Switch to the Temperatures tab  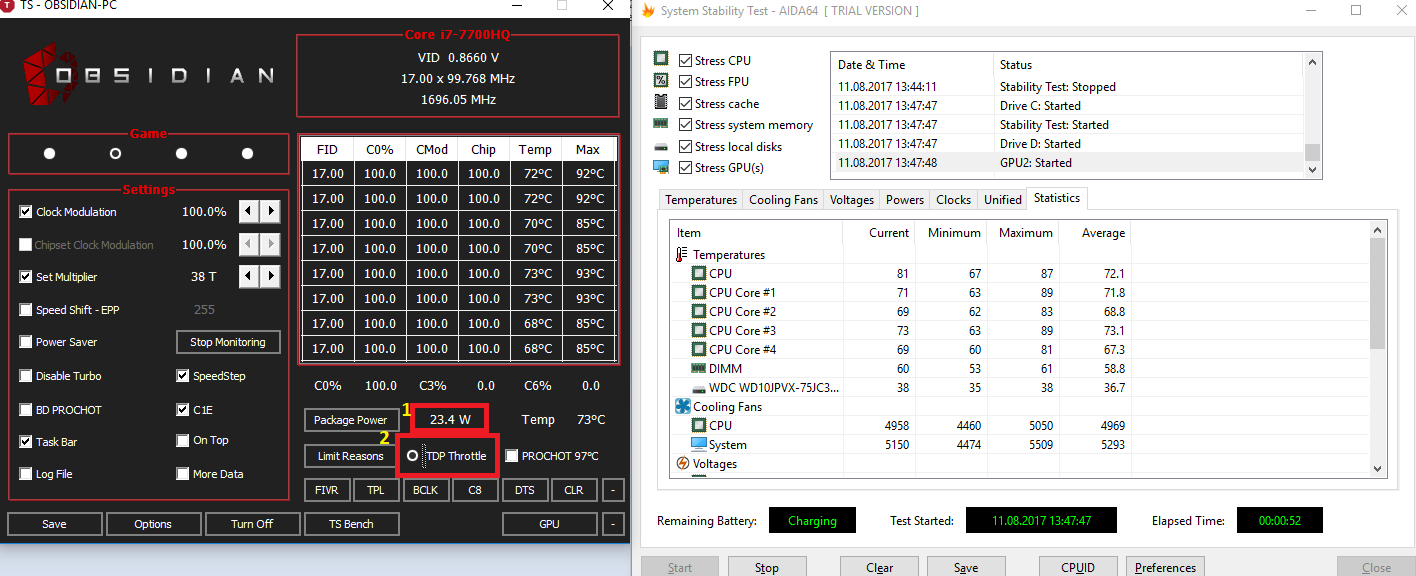click(x=701, y=200)
